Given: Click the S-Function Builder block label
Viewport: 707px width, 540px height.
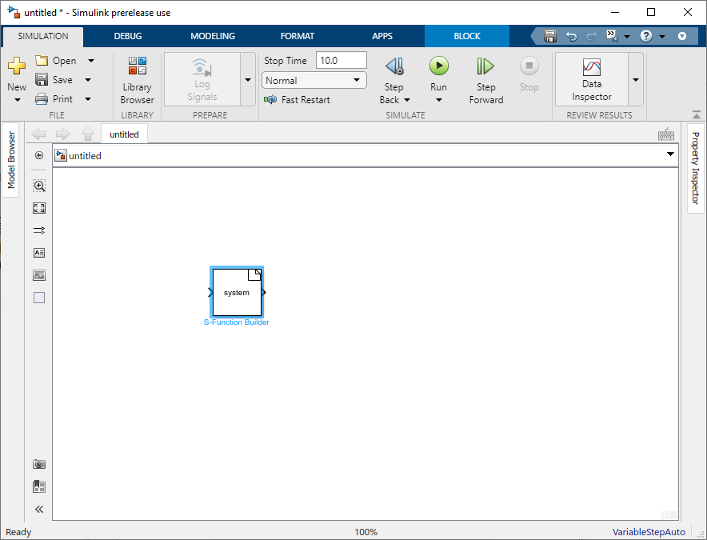Looking at the screenshot, I should click(236, 322).
